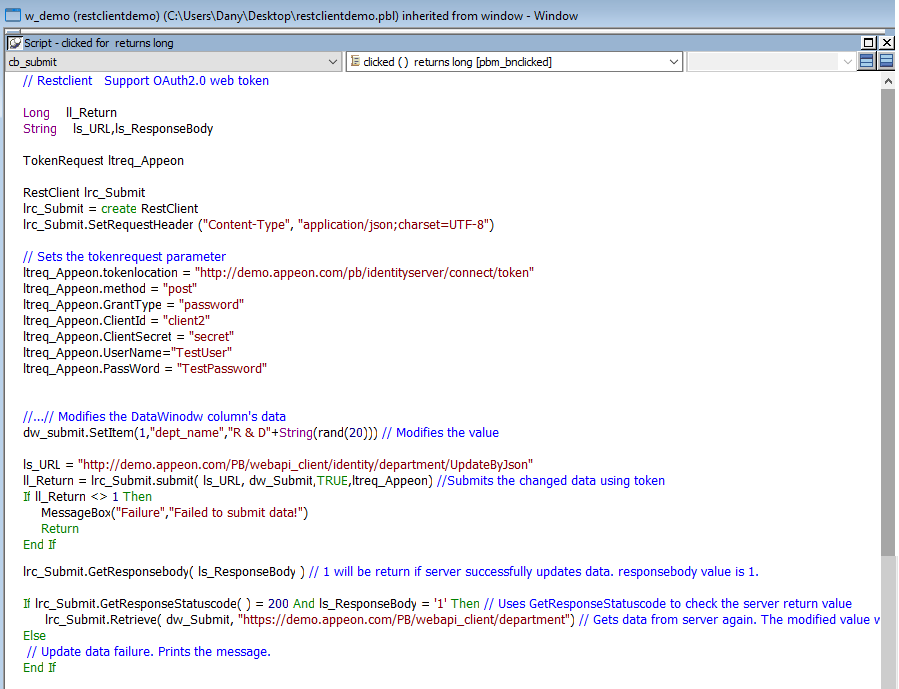Click the 'Sets the tokenrequest parameter' comment
The image size is (899, 689).
(x=124, y=257)
